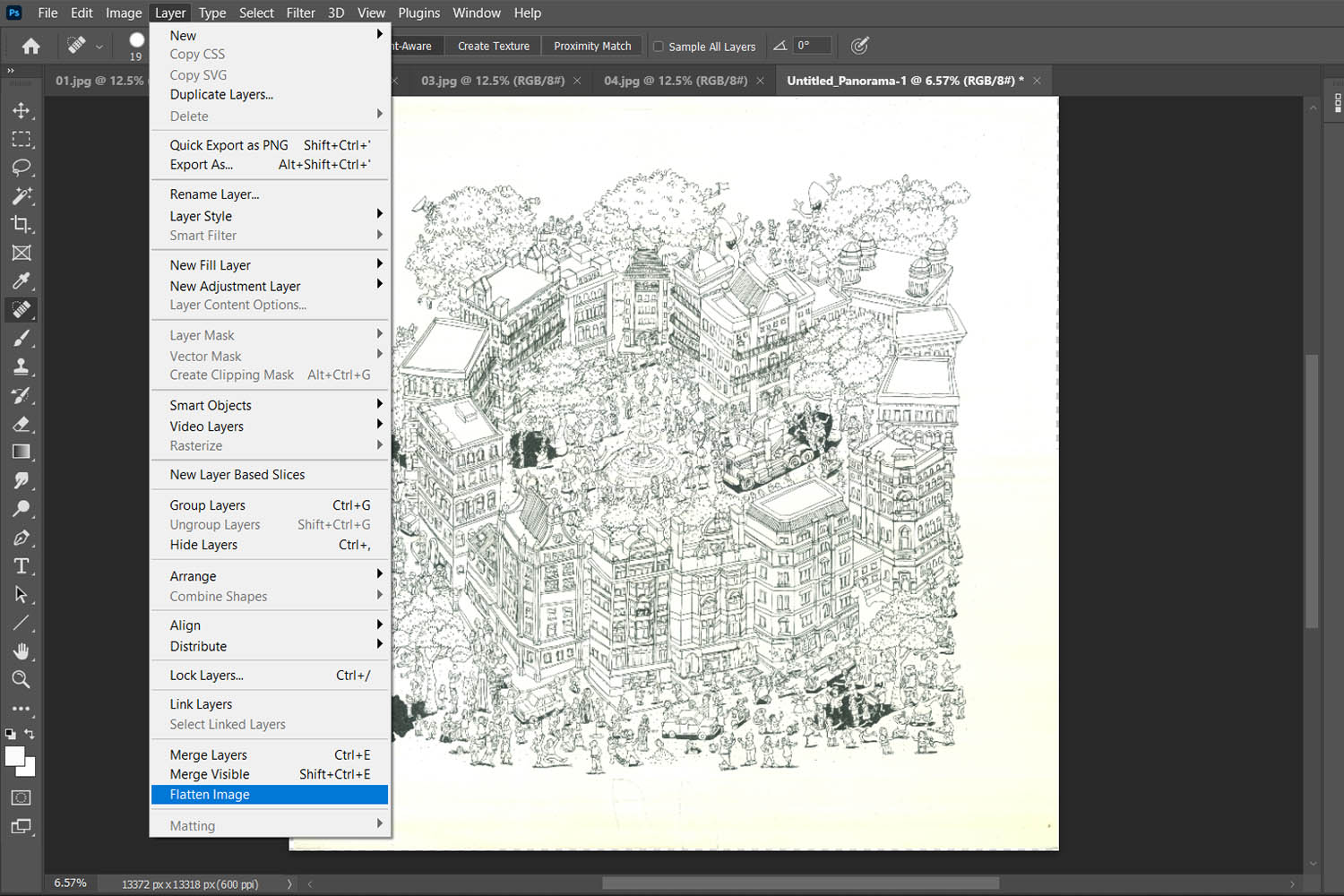Select the Hand tool
Image resolution: width=1344 pixels, height=896 pixels.
[22, 651]
